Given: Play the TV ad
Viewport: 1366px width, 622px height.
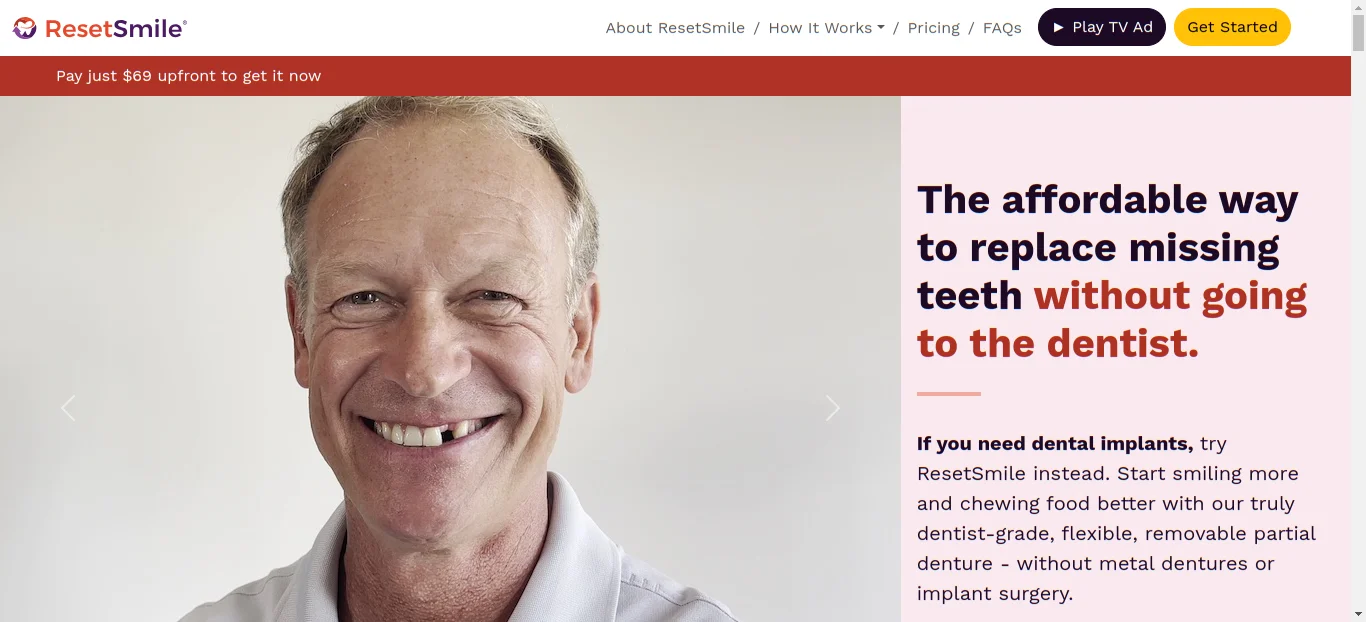Looking at the screenshot, I should pos(1101,27).
